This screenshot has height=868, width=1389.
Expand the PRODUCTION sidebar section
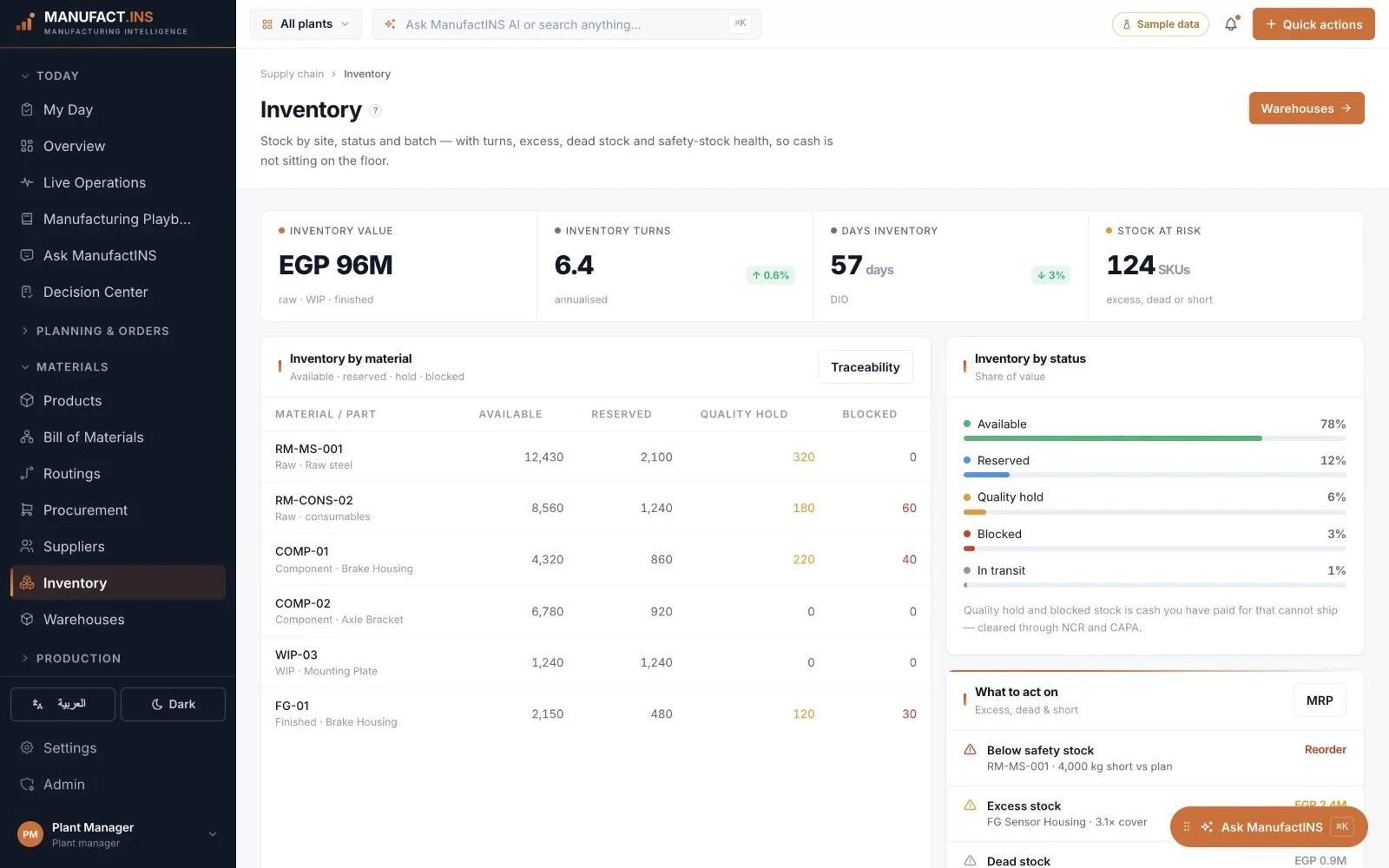point(70,659)
